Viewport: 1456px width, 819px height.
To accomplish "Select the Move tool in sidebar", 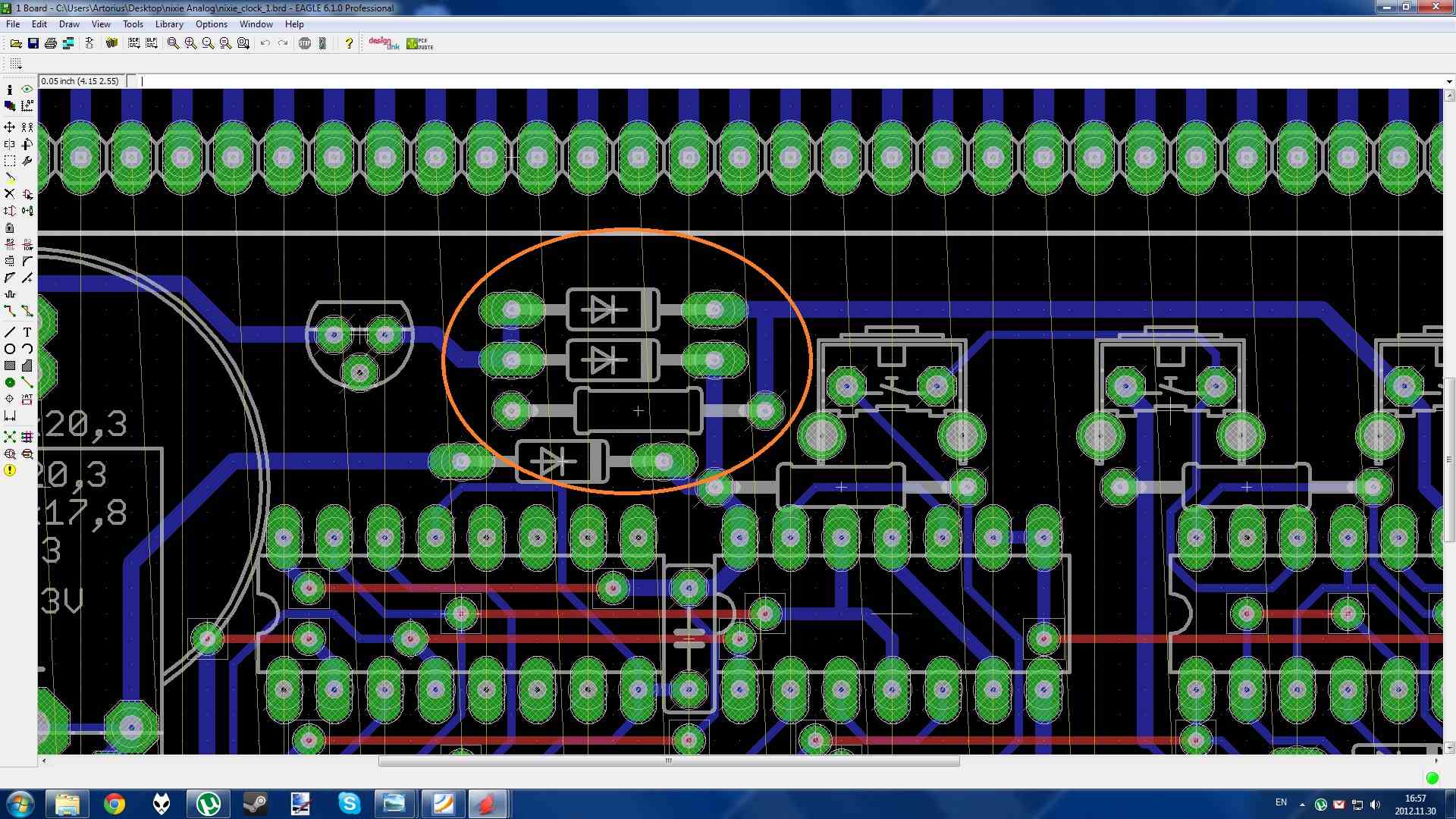I will coord(10,127).
